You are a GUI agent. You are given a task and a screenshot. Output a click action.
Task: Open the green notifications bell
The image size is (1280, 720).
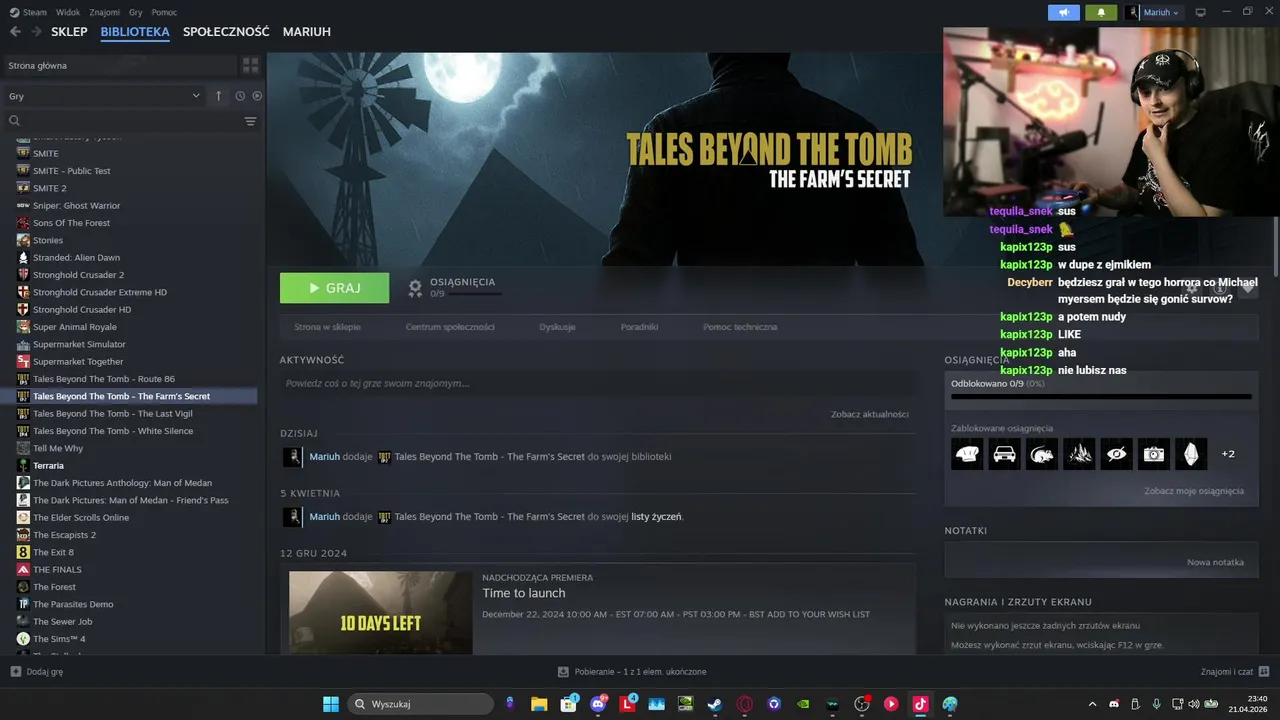[x=1101, y=12]
